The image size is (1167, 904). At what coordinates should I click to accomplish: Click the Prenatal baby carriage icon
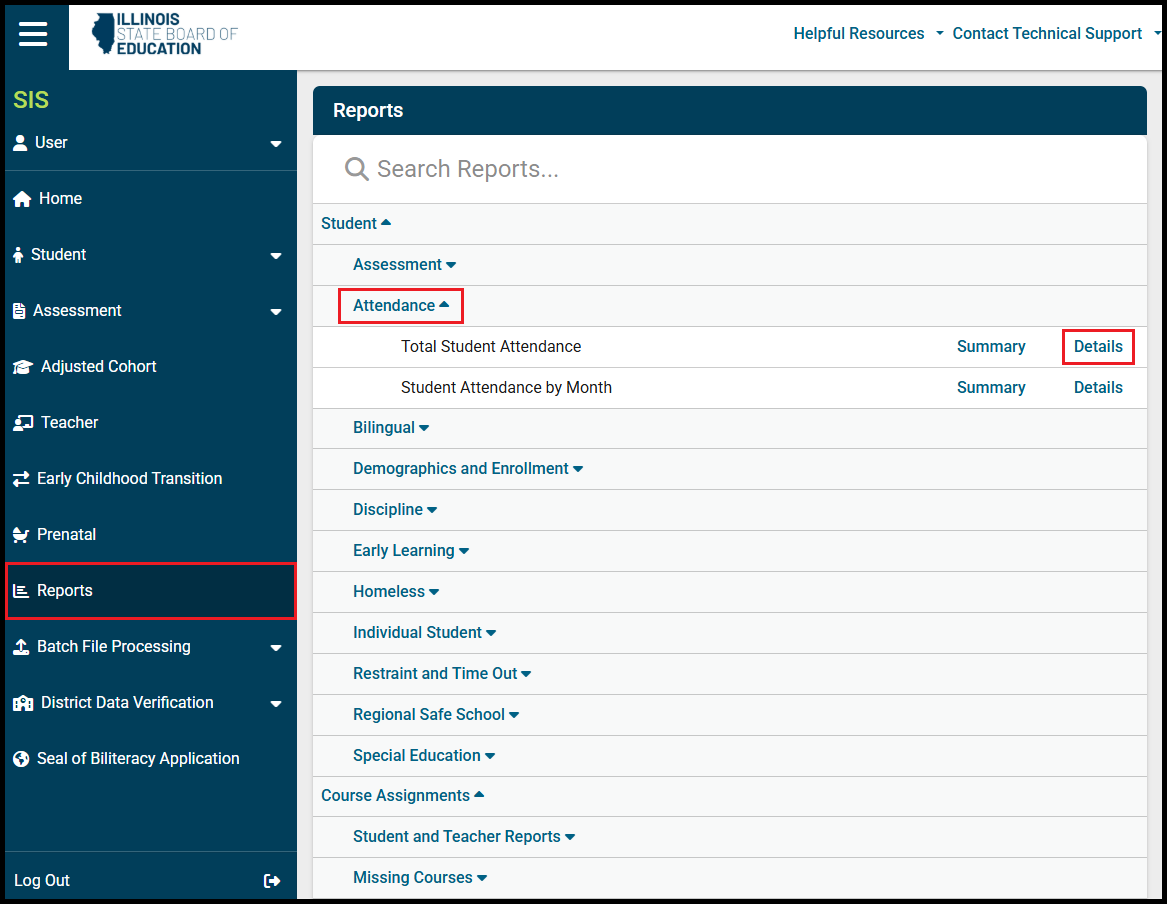pyautogui.click(x=21, y=535)
